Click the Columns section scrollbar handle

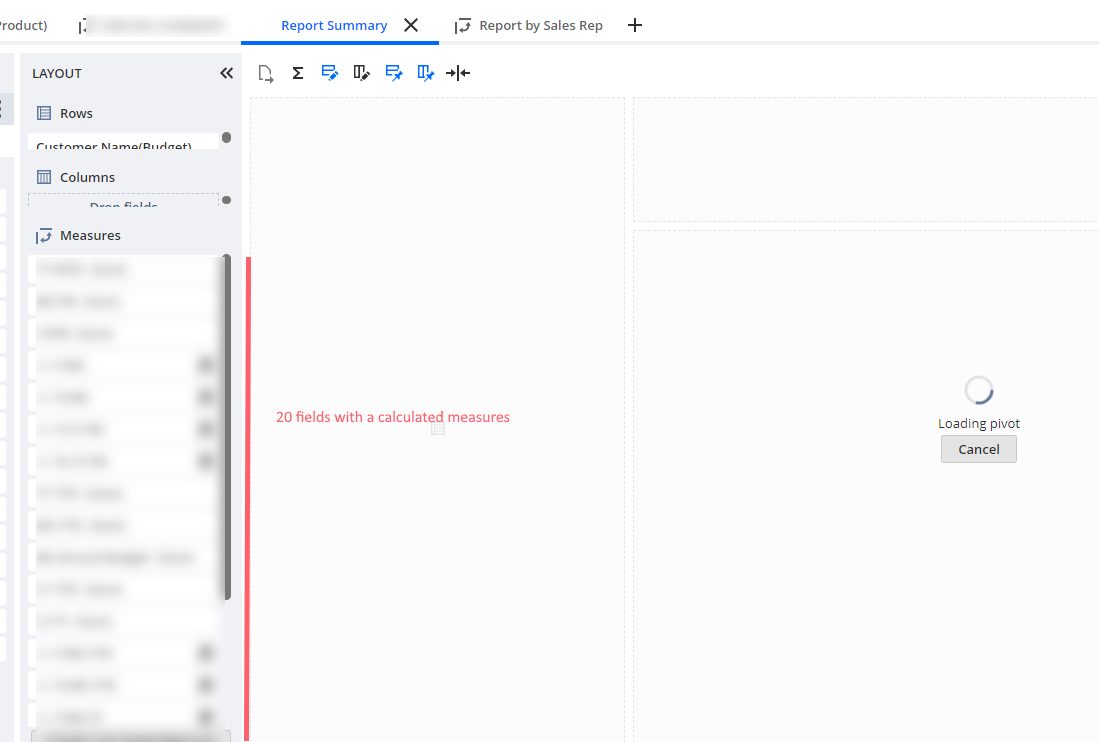click(x=226, y=200)
